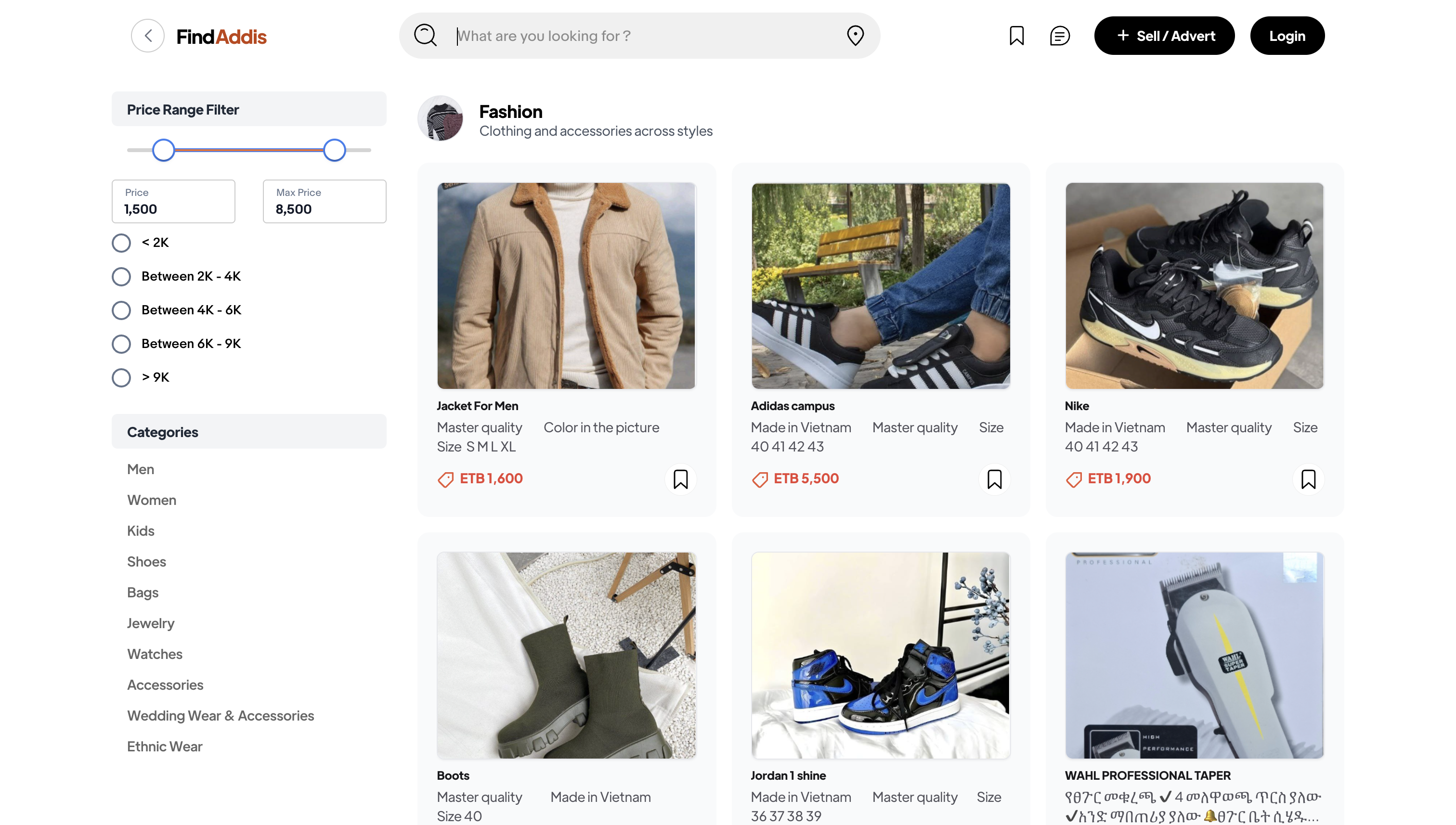Viewport: 1456px width, 825px height.
Task: Click the price tag icon next to ETB 1,600
Action: click(445, 479)
